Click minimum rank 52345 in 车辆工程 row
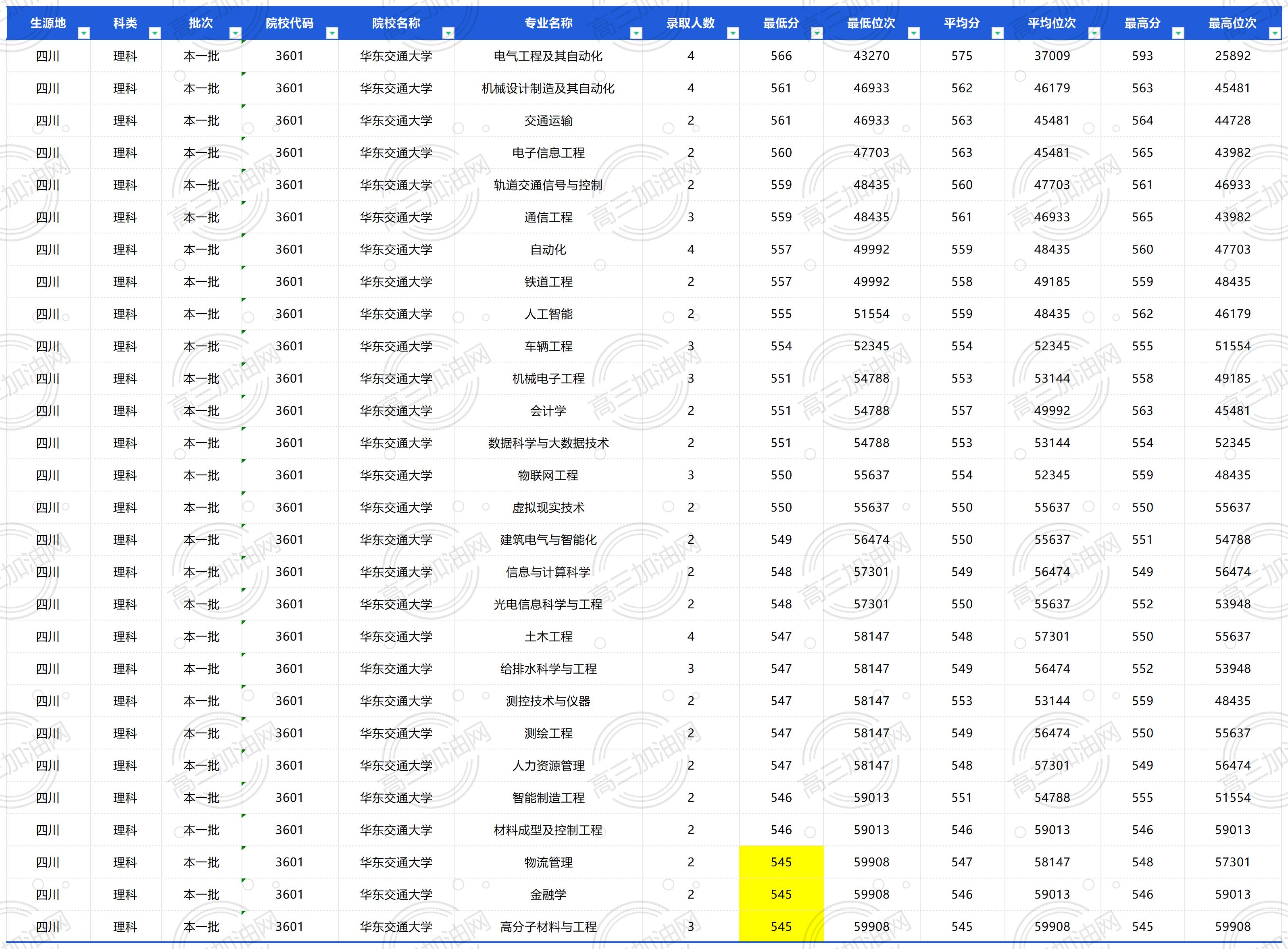This screenshot has height=949, width=1288. click(x=871, y=346)
